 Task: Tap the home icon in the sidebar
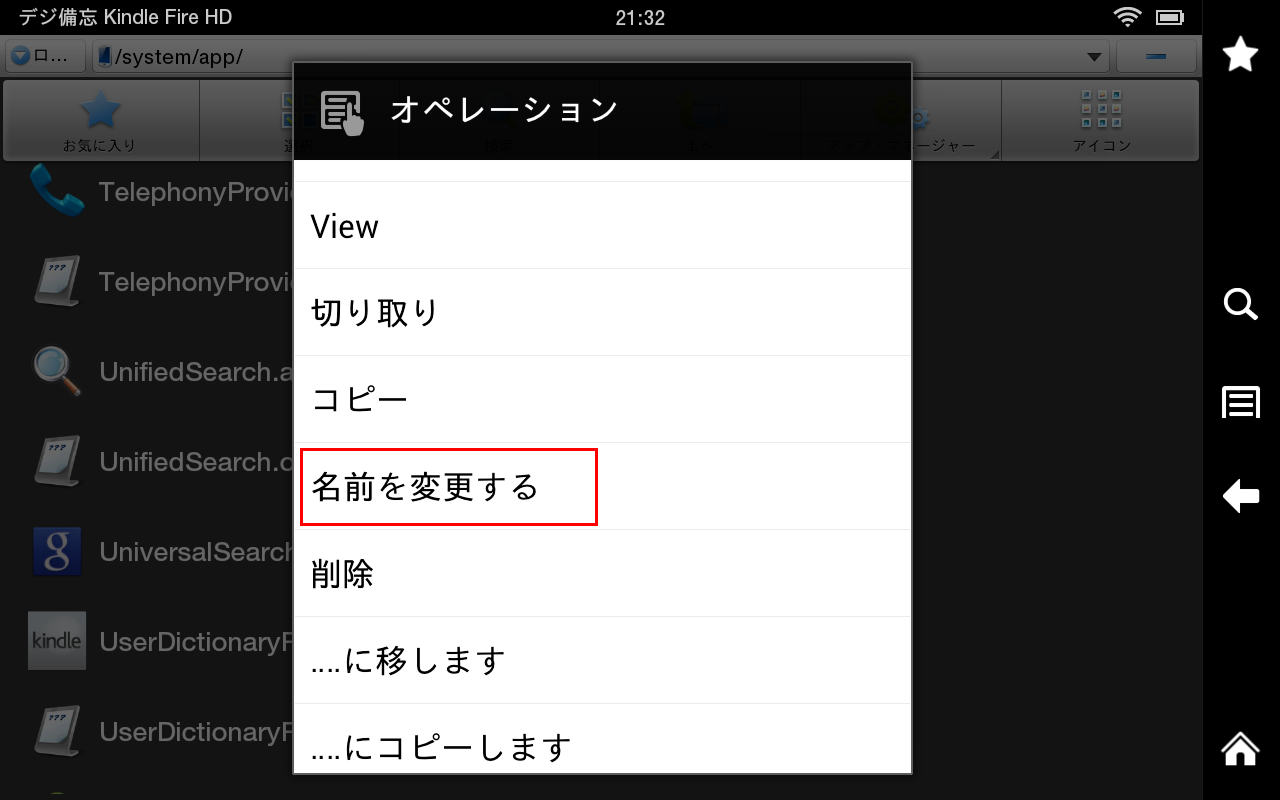coord(1240,747)
